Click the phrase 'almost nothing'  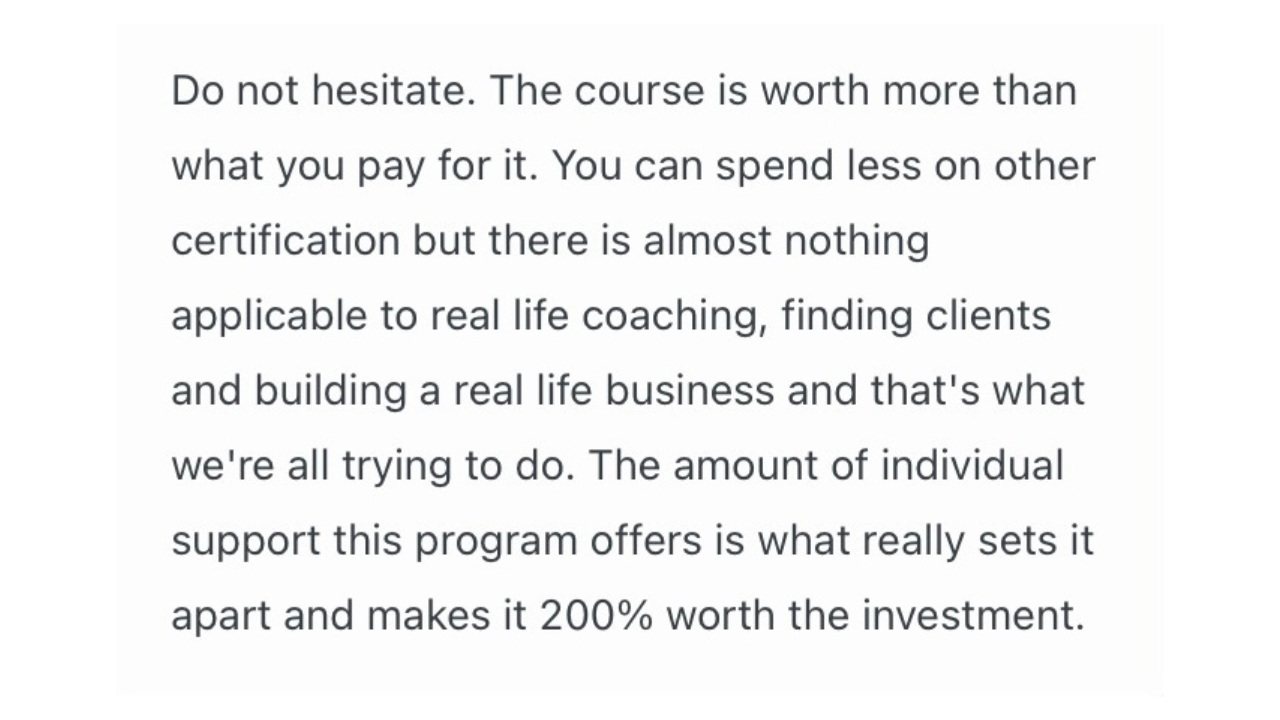(x=786, y=242)
